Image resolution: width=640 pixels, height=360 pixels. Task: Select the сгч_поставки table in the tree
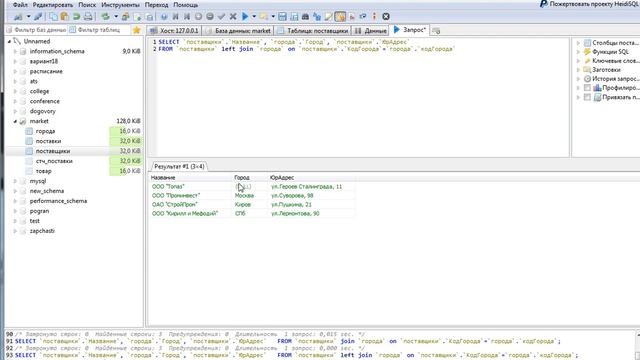pos(54,161)
